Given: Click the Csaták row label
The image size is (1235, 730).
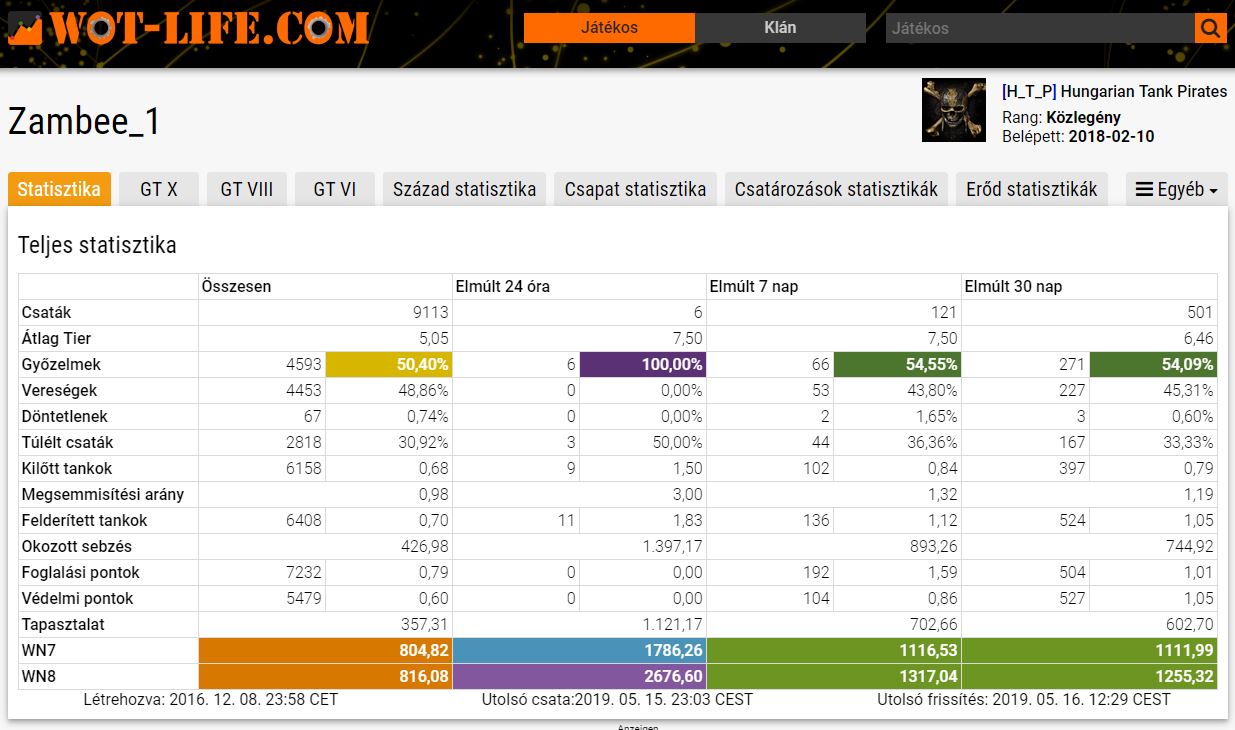Looking at the screenshot, I should tap(47, 313).
